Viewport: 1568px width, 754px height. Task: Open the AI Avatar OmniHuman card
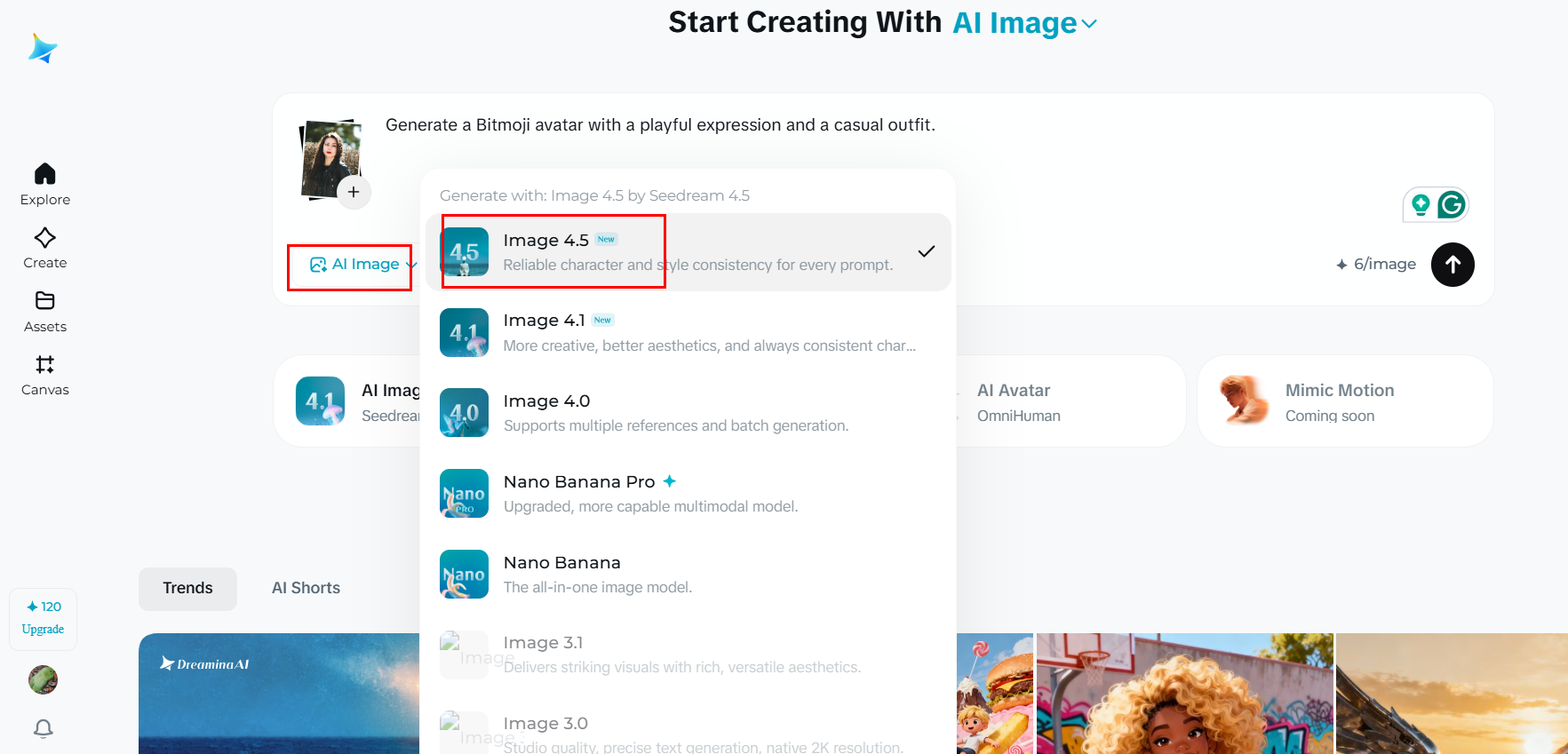click(1066, 401)
